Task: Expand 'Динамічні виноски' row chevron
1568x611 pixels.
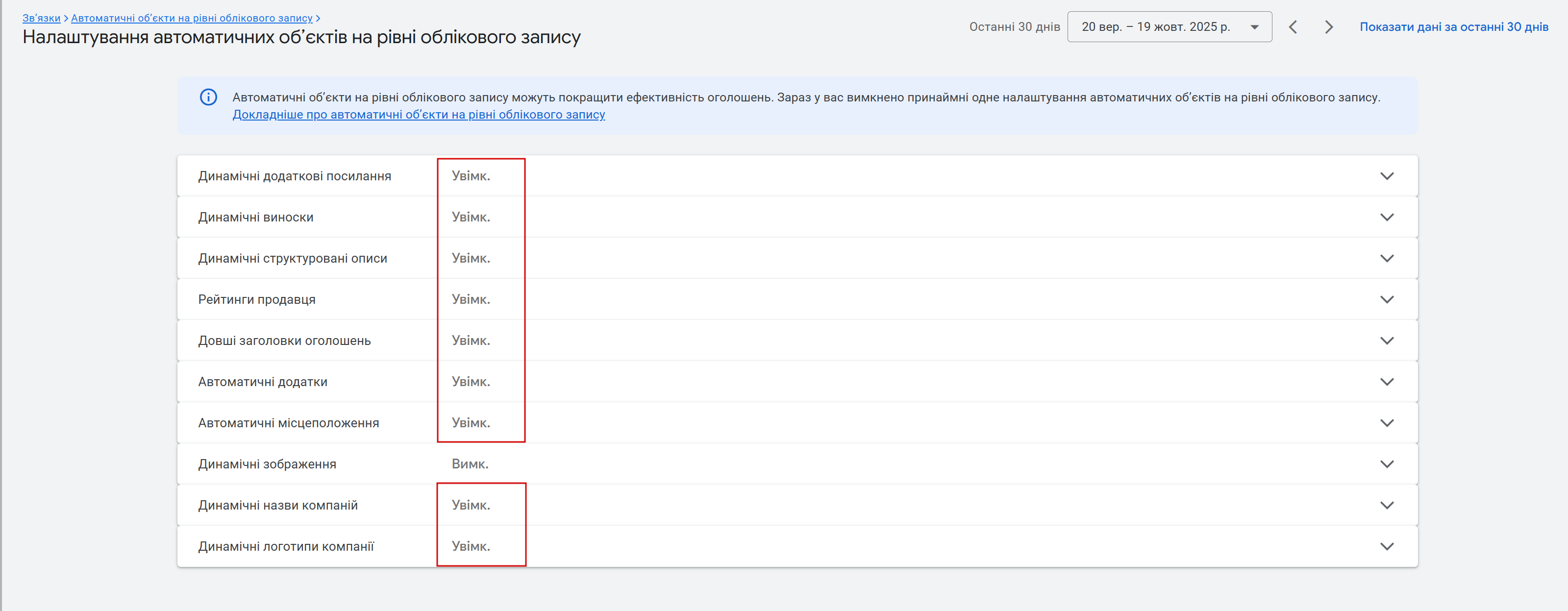Action: click(1386, 217)
